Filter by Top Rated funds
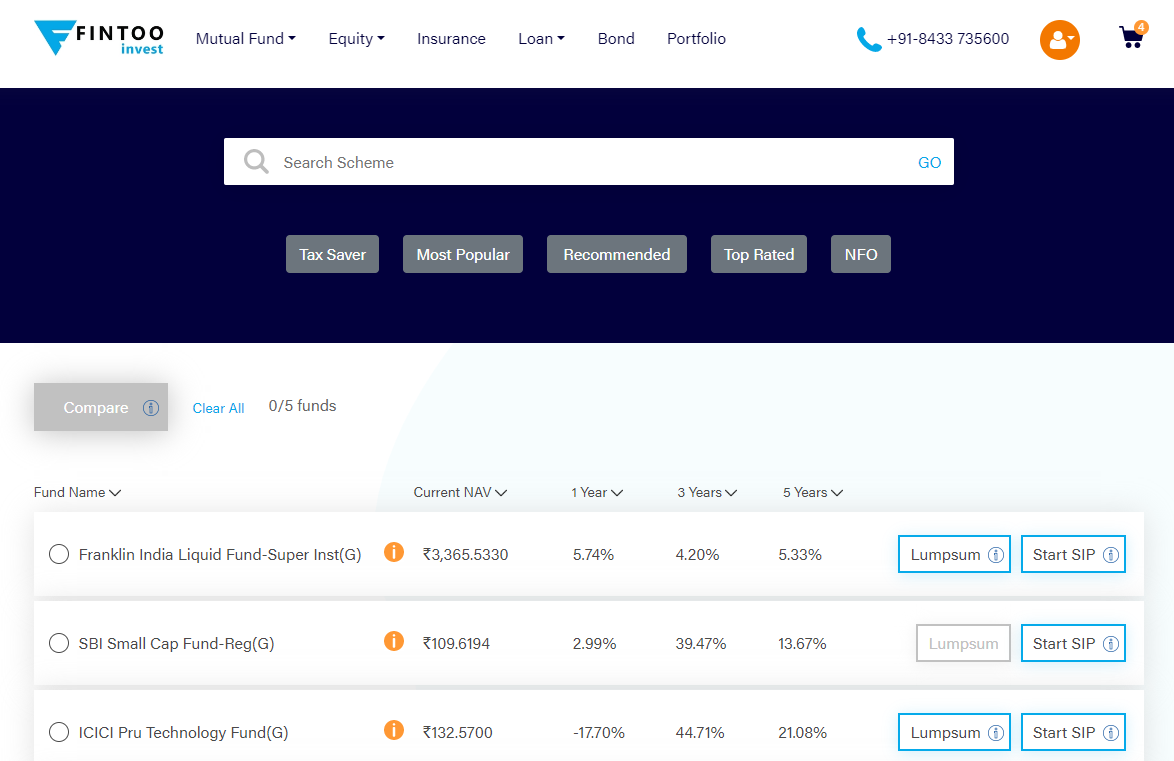Image resolution: width=1174 pixels, height=761 pixels. coord(759,254)
